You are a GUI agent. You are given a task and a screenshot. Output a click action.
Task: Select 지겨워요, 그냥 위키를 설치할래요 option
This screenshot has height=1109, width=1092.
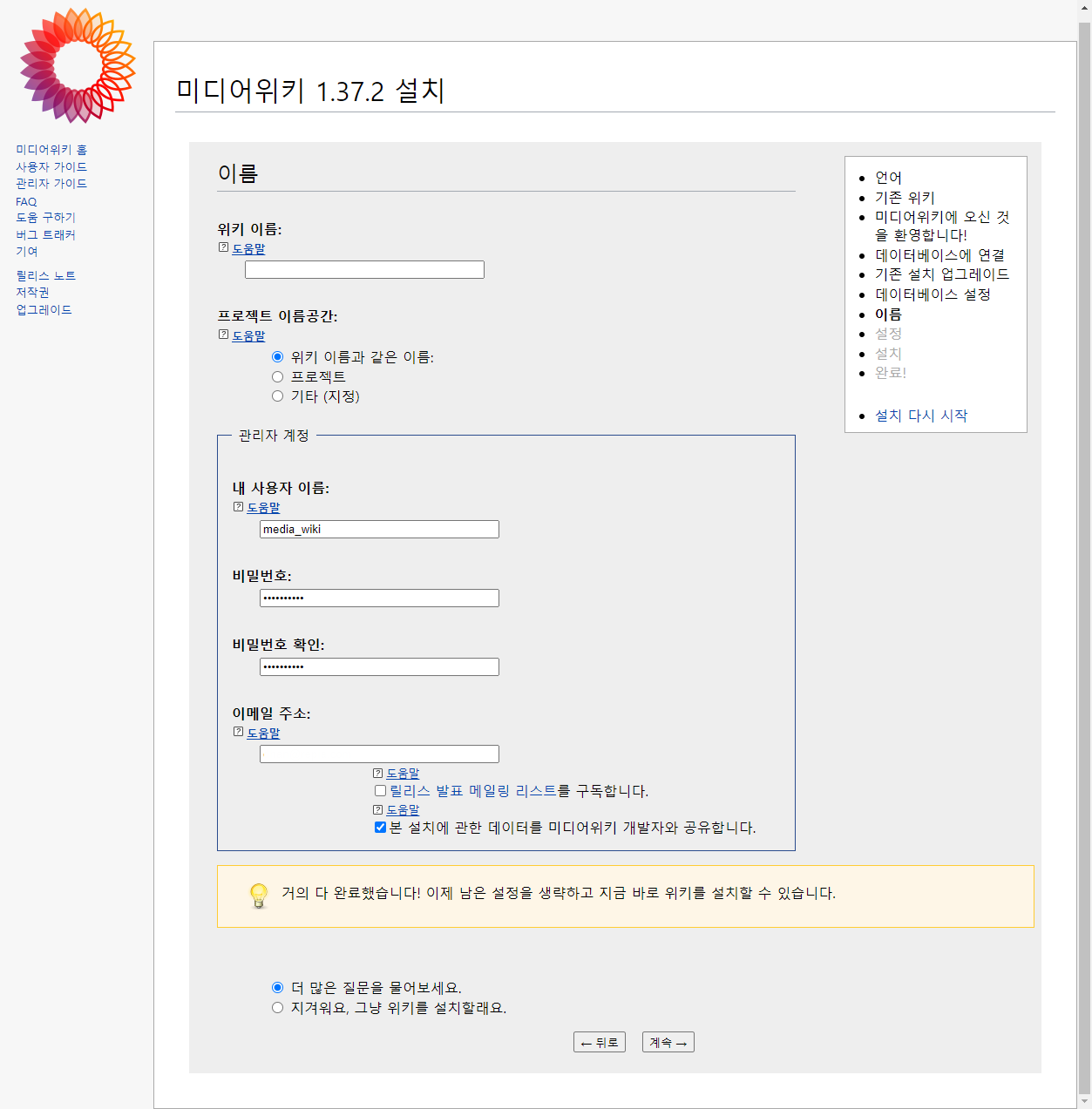coord(278,1008)
